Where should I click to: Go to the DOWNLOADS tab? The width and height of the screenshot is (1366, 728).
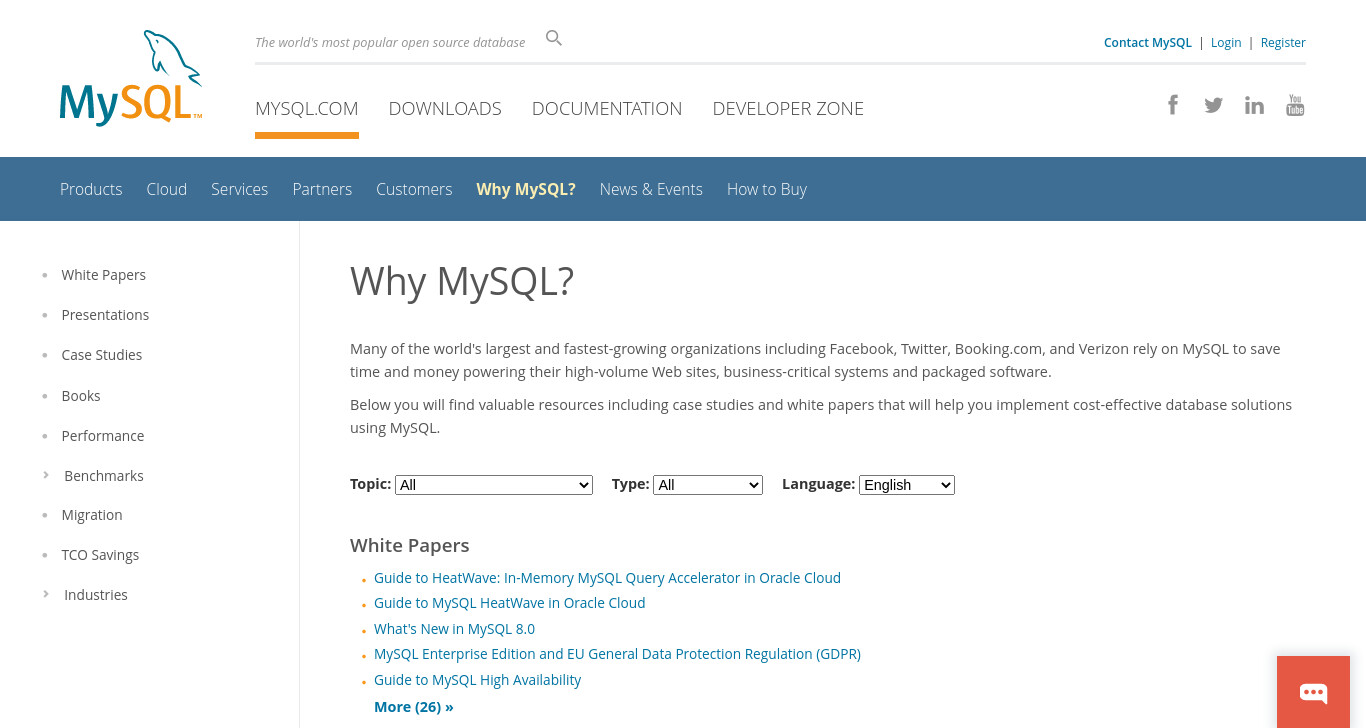point(445,108)
